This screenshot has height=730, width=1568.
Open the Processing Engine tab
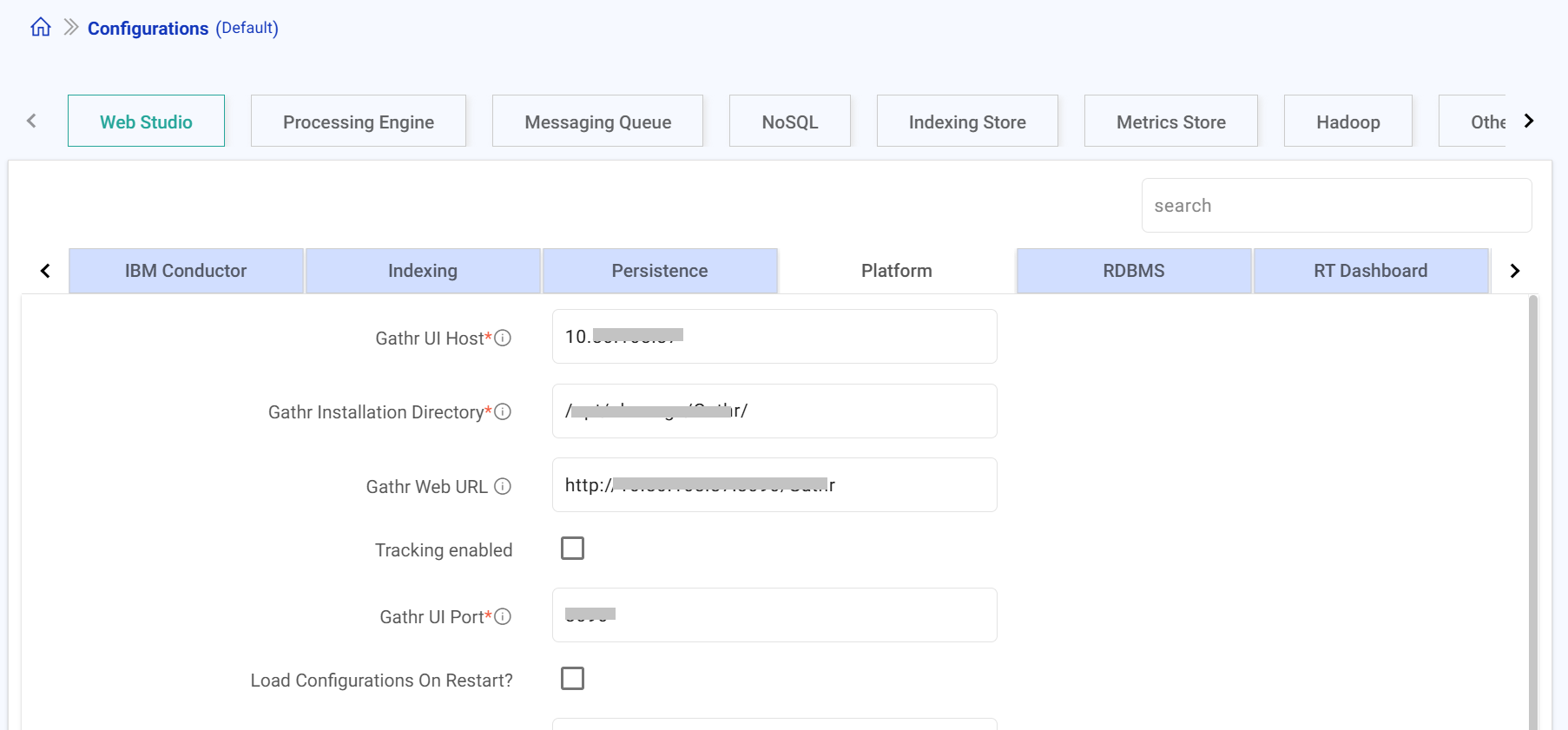358,122
